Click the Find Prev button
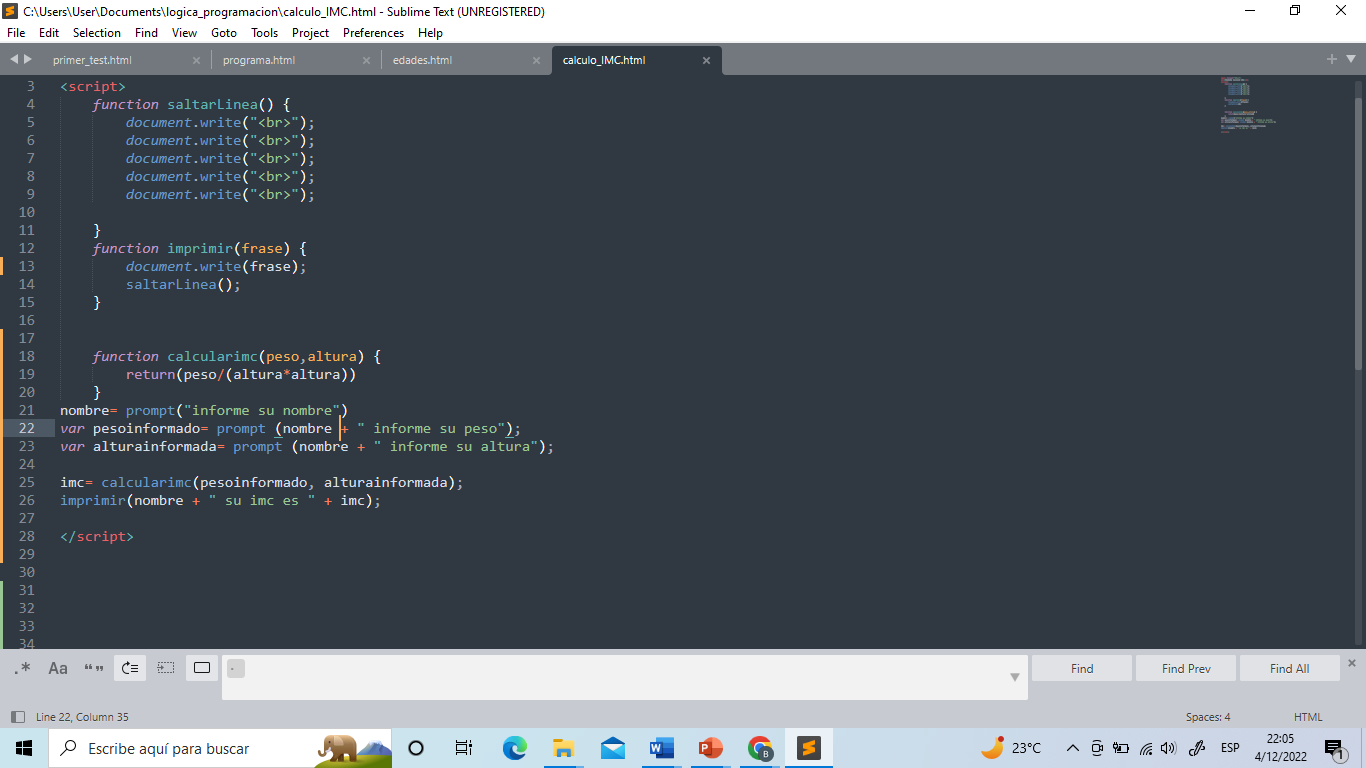Viewport: 1366px width, 768px height. pyautogui.click(x=1186, y=668)
